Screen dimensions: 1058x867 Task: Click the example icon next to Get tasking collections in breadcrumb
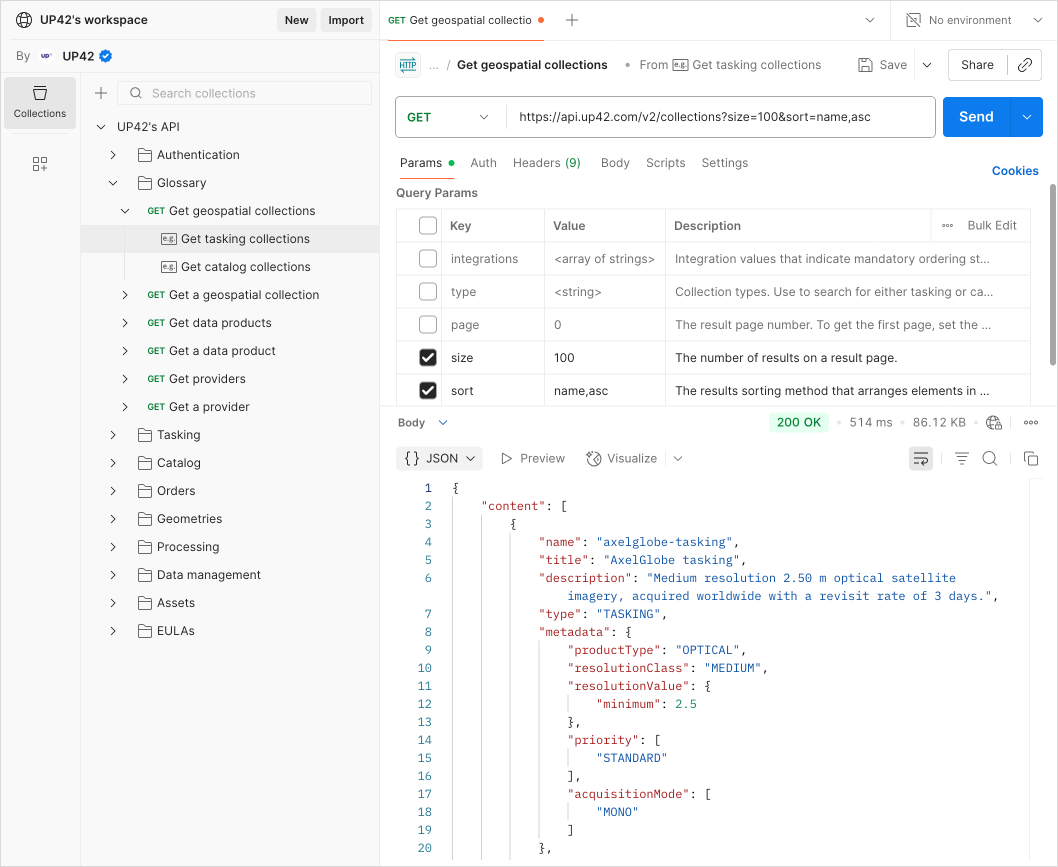click(x=680, y=65)
